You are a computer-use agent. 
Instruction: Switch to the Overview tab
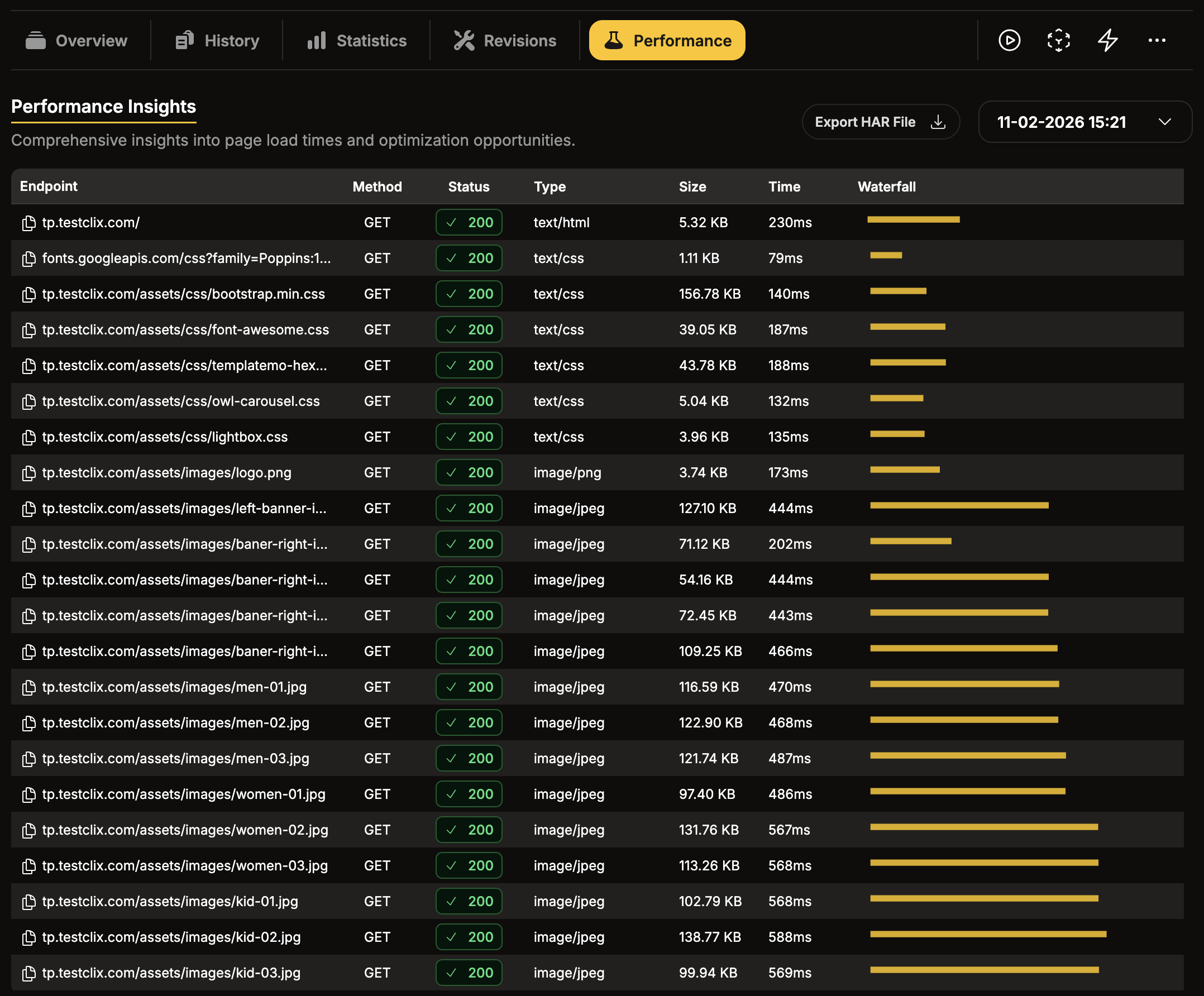(x=77, y=40)
